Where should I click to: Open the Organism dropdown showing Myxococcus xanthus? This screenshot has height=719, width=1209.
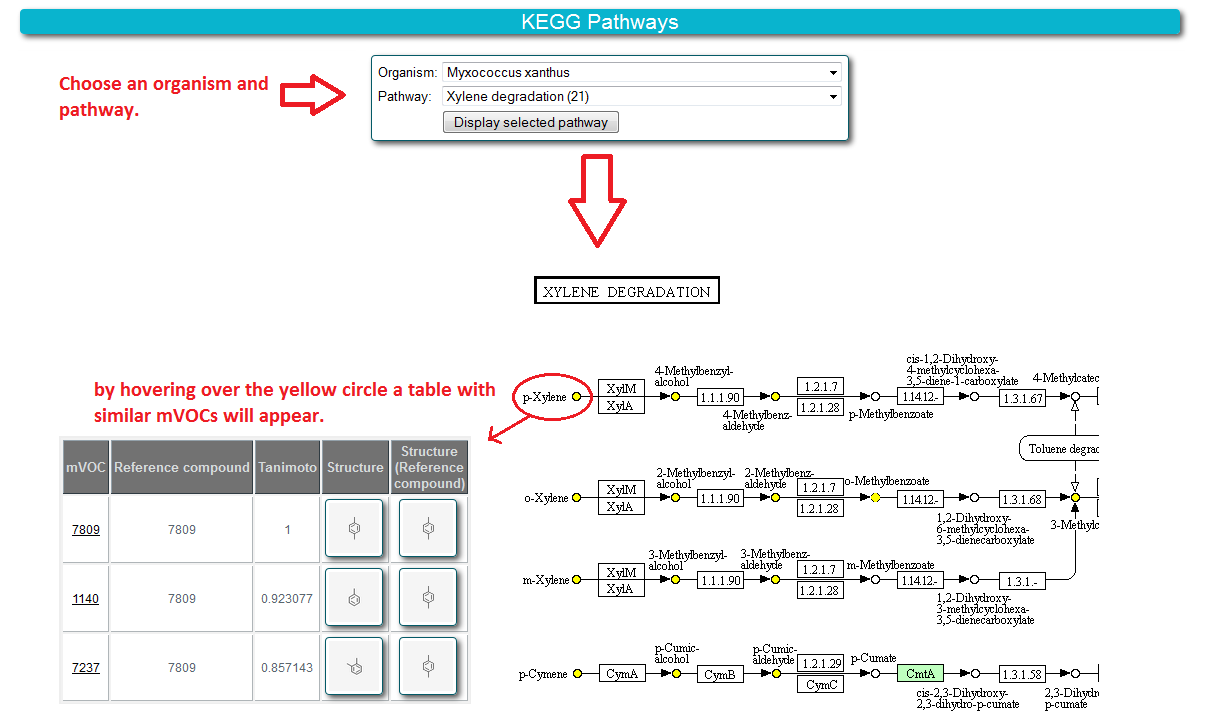click(641, 72)
